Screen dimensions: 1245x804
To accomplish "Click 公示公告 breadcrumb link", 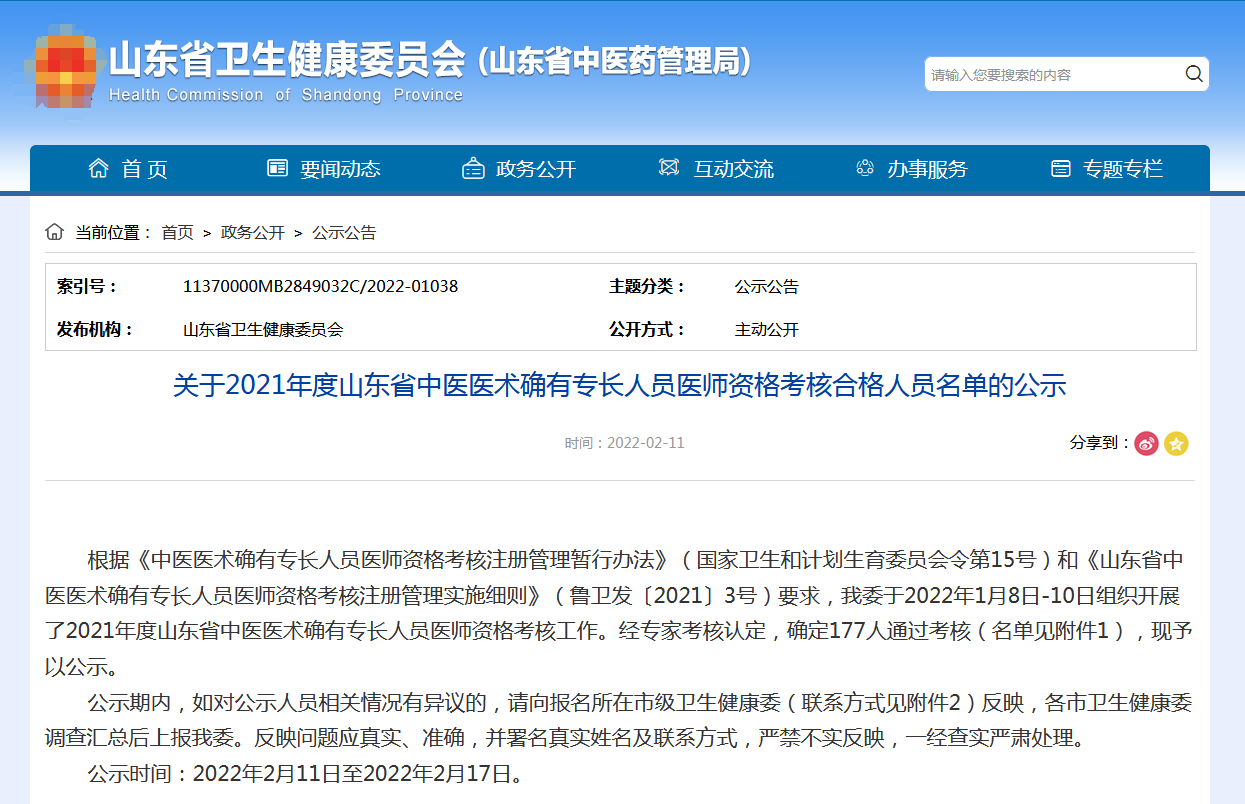I will (344, 232).
